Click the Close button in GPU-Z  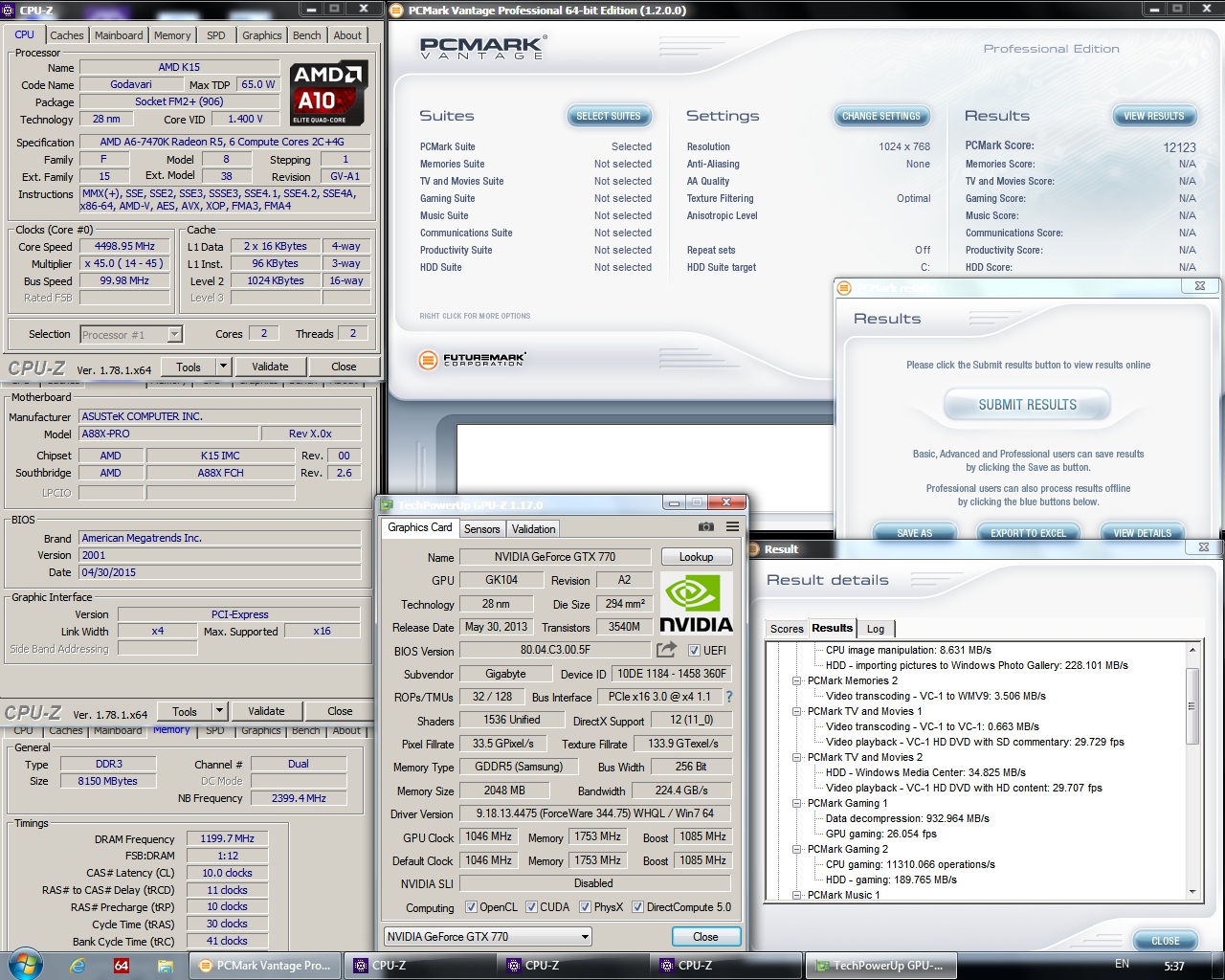[705, 936]
